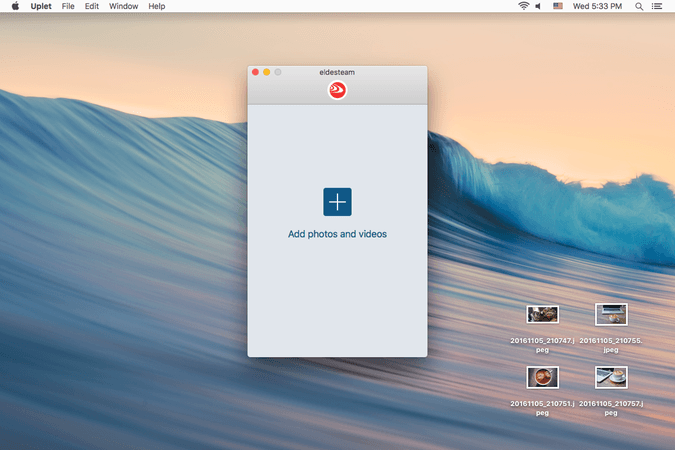Click the 20161105_210747.jpeg file name label
The height and width of the screenshot is (450, 675).
(x=542, y=345)
